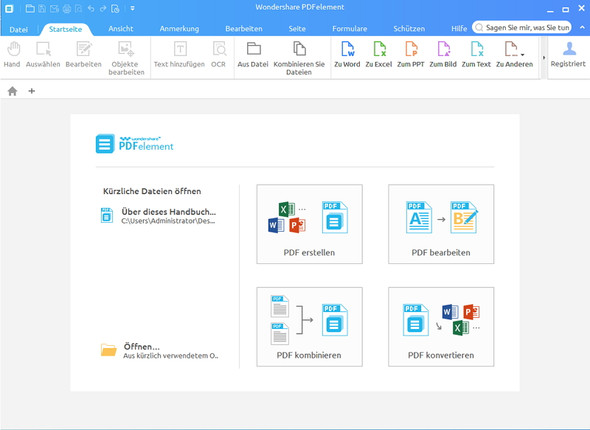
Task: Click the clock document icon in quick access bar
Action: pyautogui.click(x=115, y=9)
